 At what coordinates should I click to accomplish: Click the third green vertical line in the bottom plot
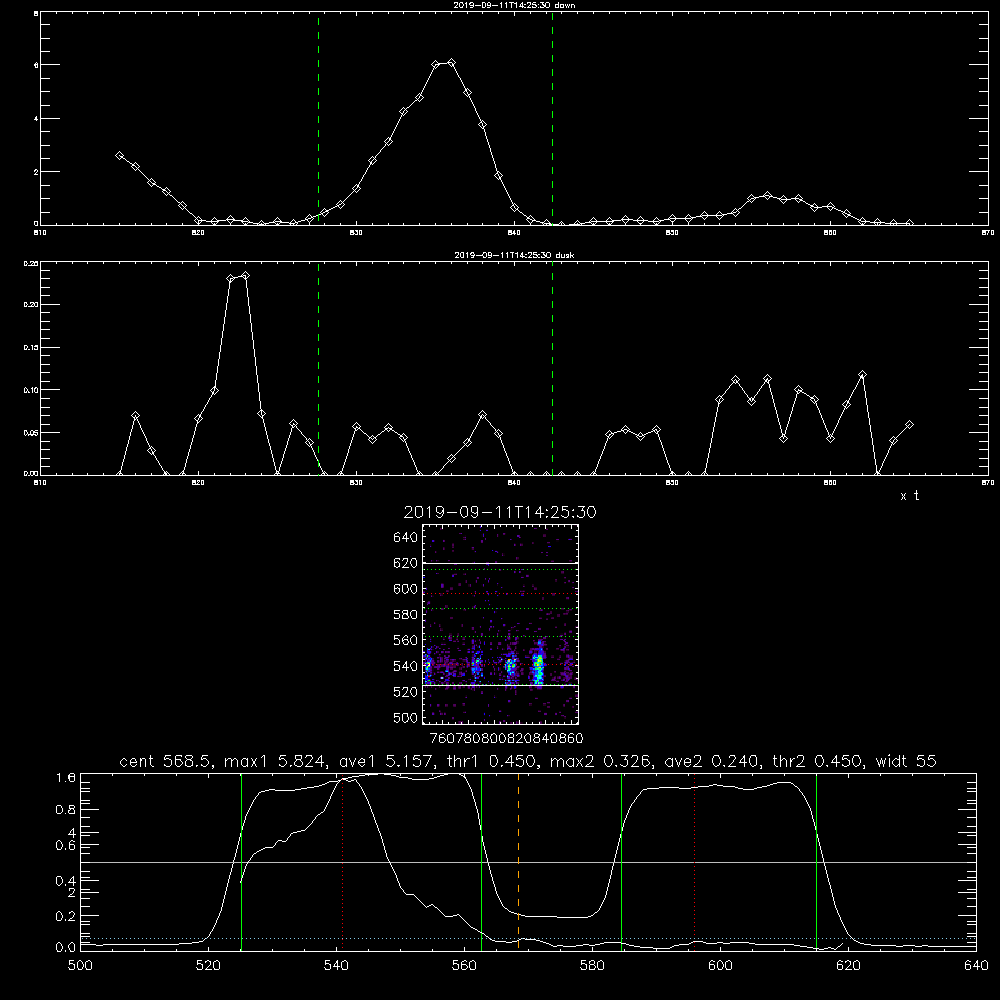[x=621, y=862]
